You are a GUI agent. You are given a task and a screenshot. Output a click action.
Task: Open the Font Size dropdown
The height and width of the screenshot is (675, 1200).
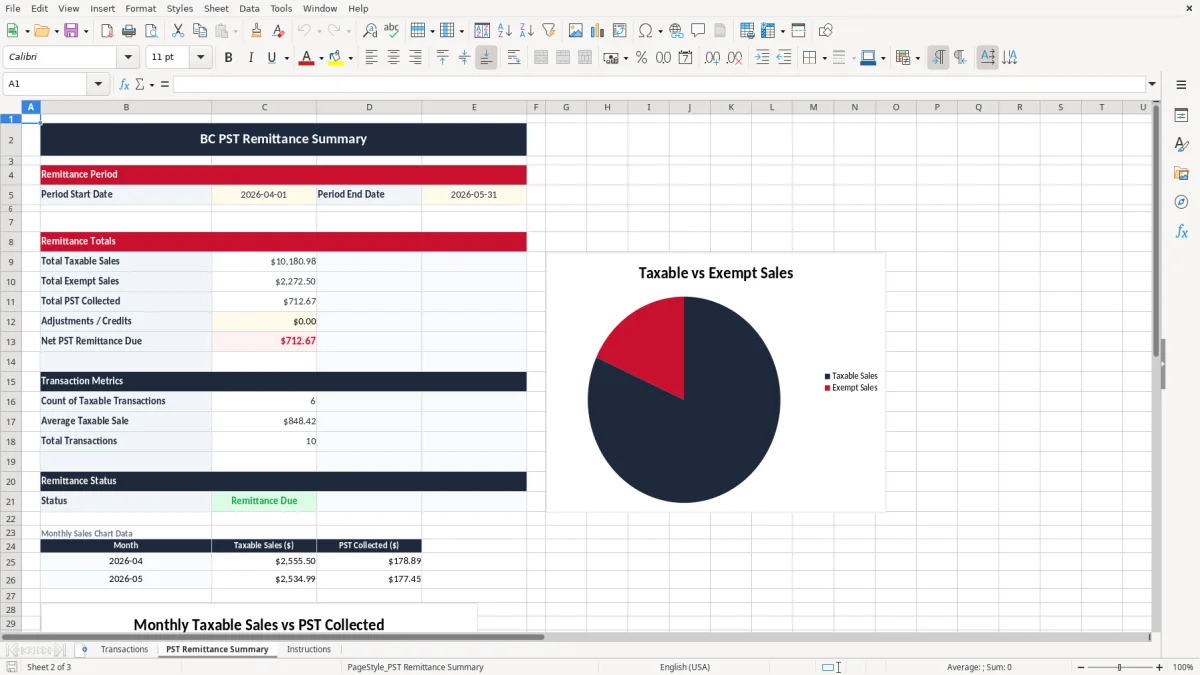click(200, 58)
